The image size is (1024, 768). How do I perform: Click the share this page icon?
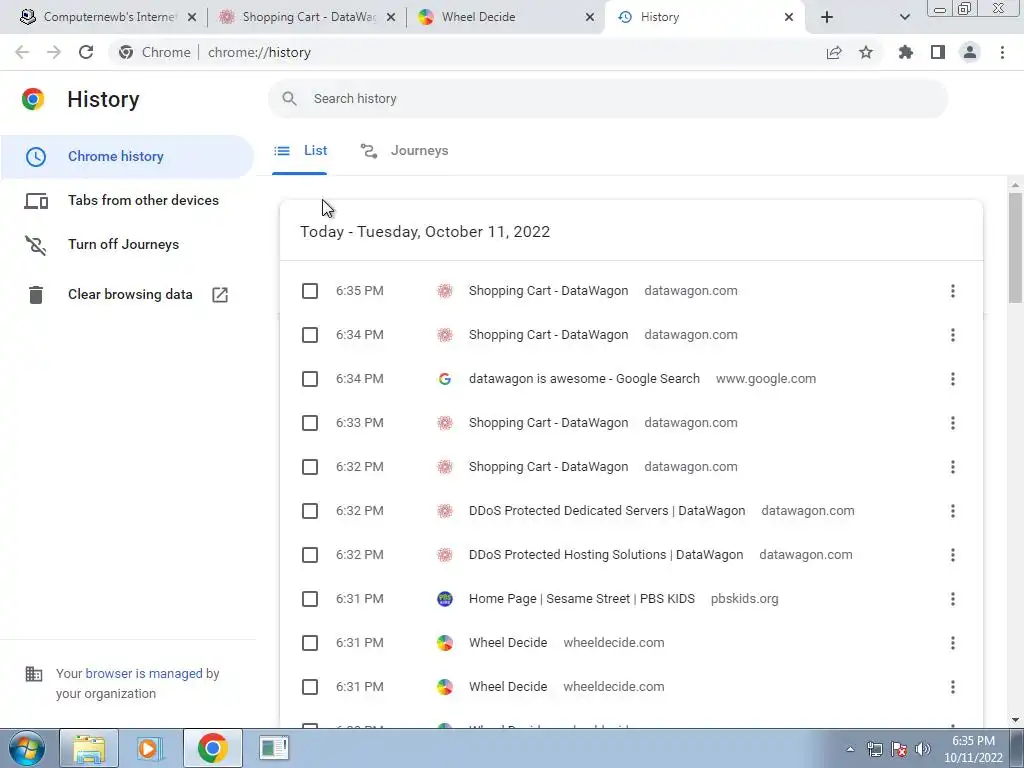coord(834,53)
